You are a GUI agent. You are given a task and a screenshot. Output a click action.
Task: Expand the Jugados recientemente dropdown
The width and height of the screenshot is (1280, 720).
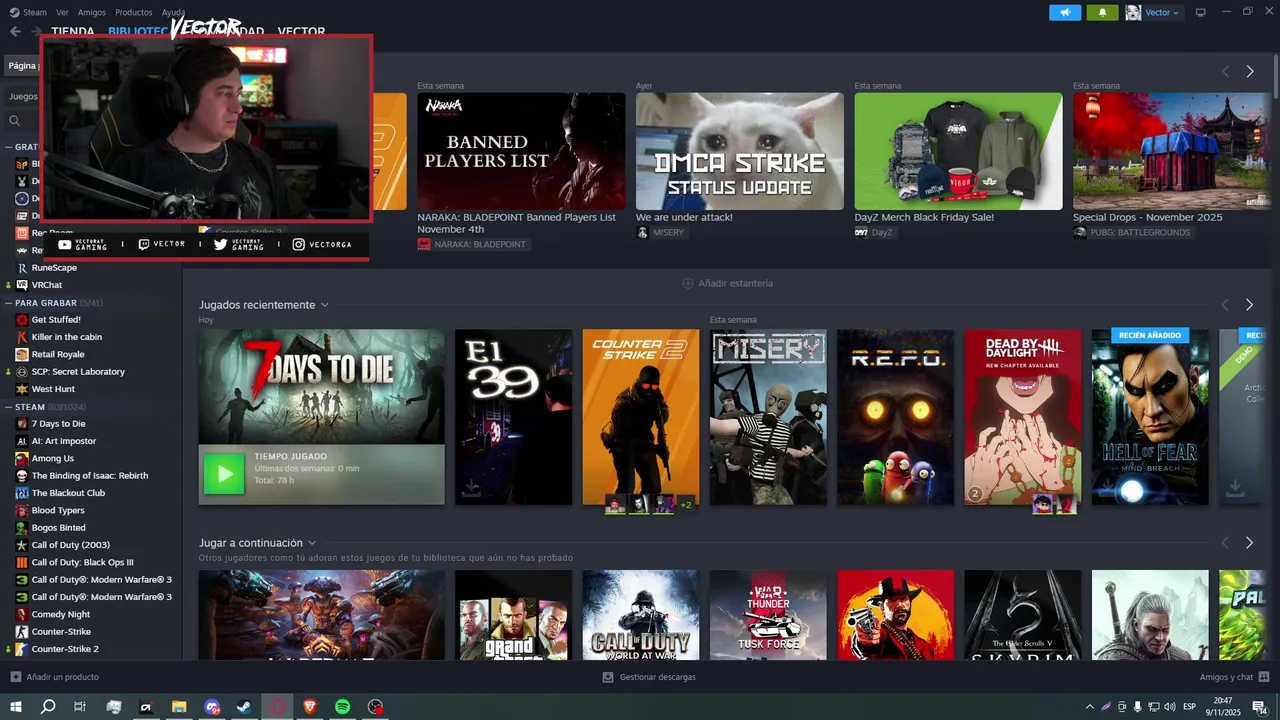point(325,305)
